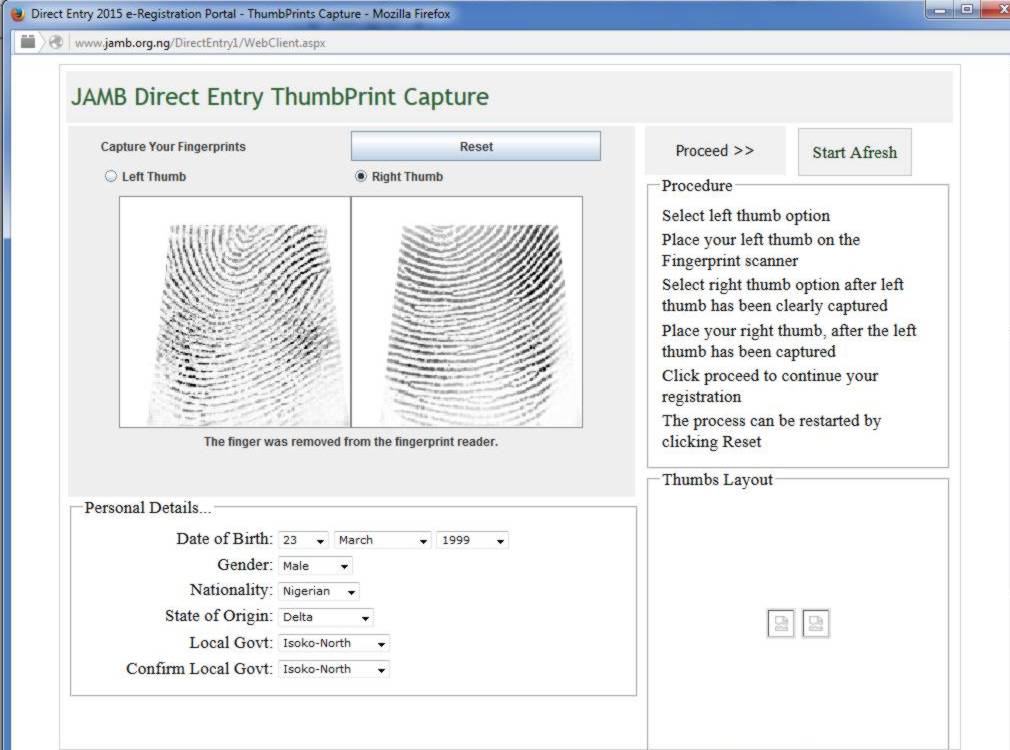1010x750 pixels.
Task: Click the 'State of Origin:' label
Action: click(x=219, y=616)
